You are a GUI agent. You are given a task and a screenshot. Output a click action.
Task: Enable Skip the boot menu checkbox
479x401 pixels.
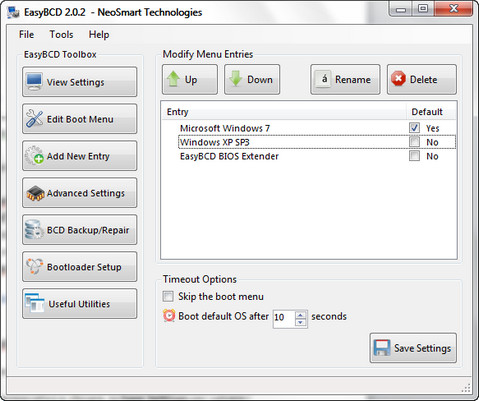click(x=168, y=296)
